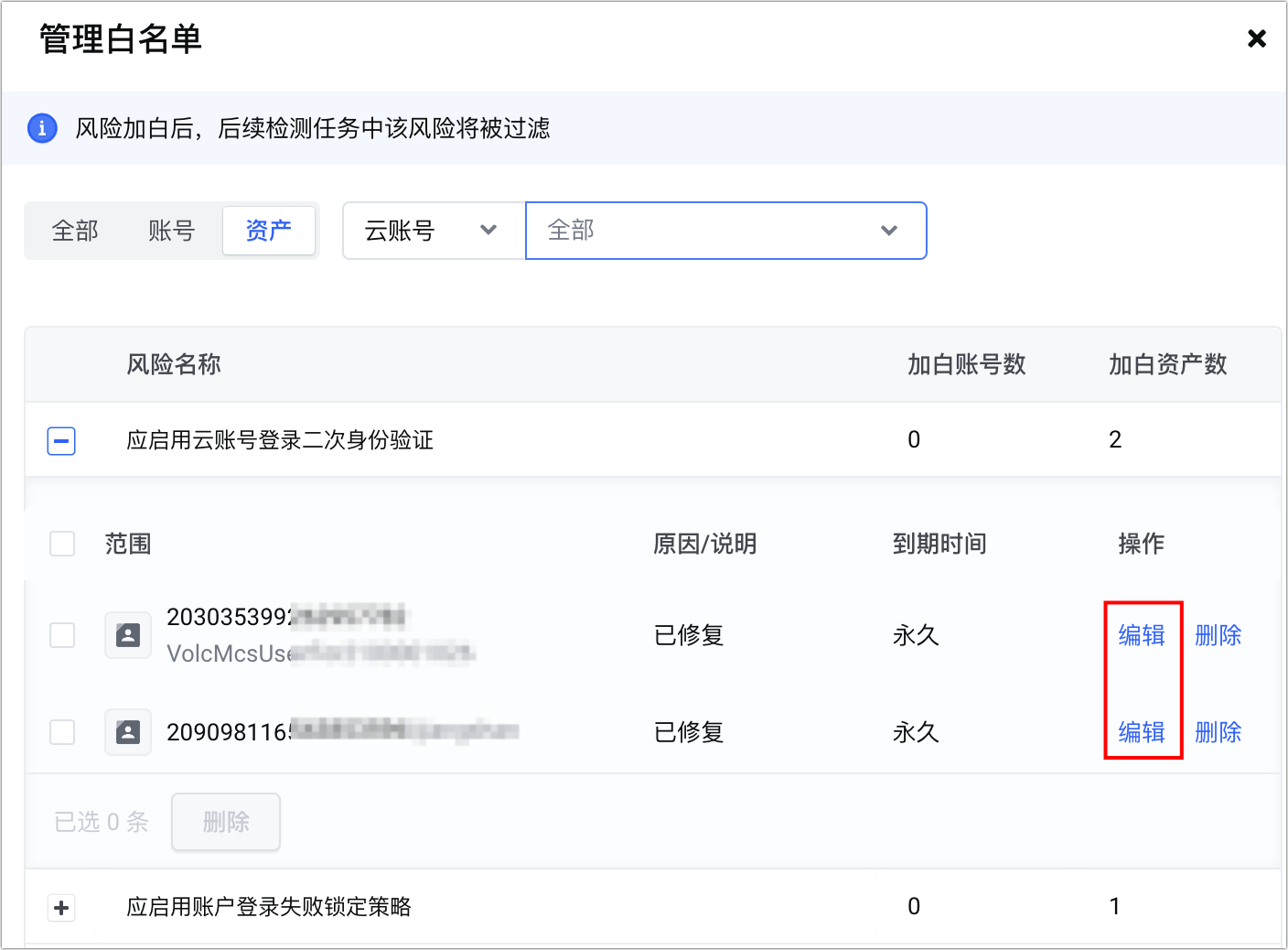Click 删除 for the 209098116 row
The image size is (1288, 950).
(x=1218, y=732)
